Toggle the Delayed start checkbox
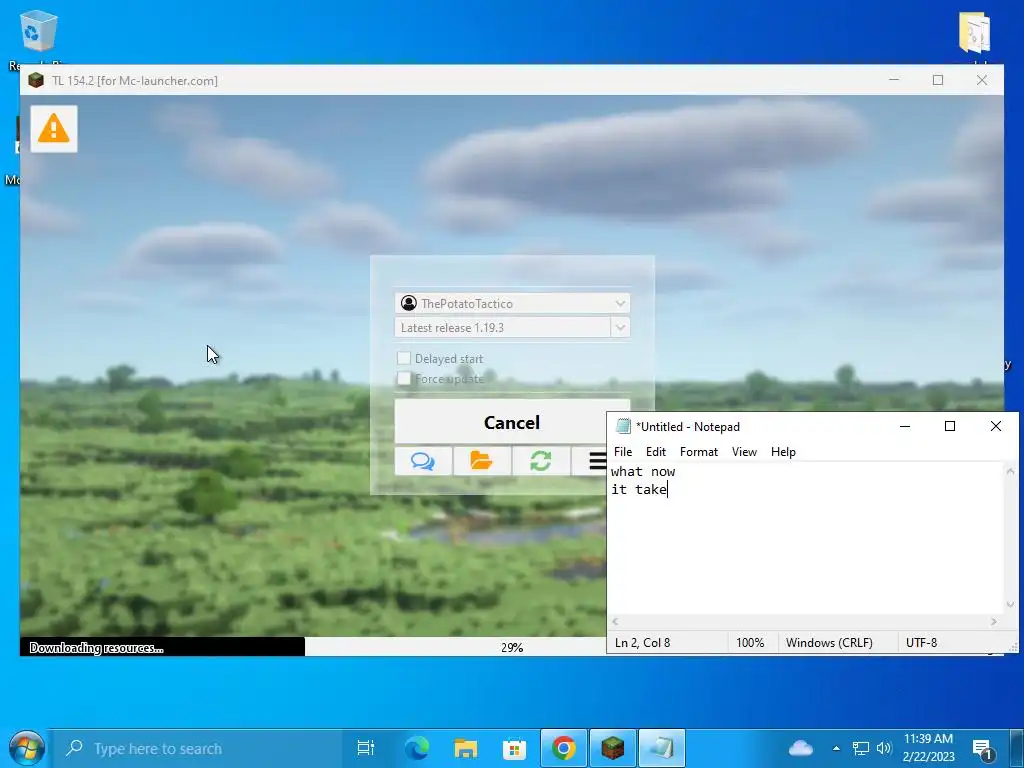Image resolution: width=1024 pixels, height=768 pixels. point(404,358)
